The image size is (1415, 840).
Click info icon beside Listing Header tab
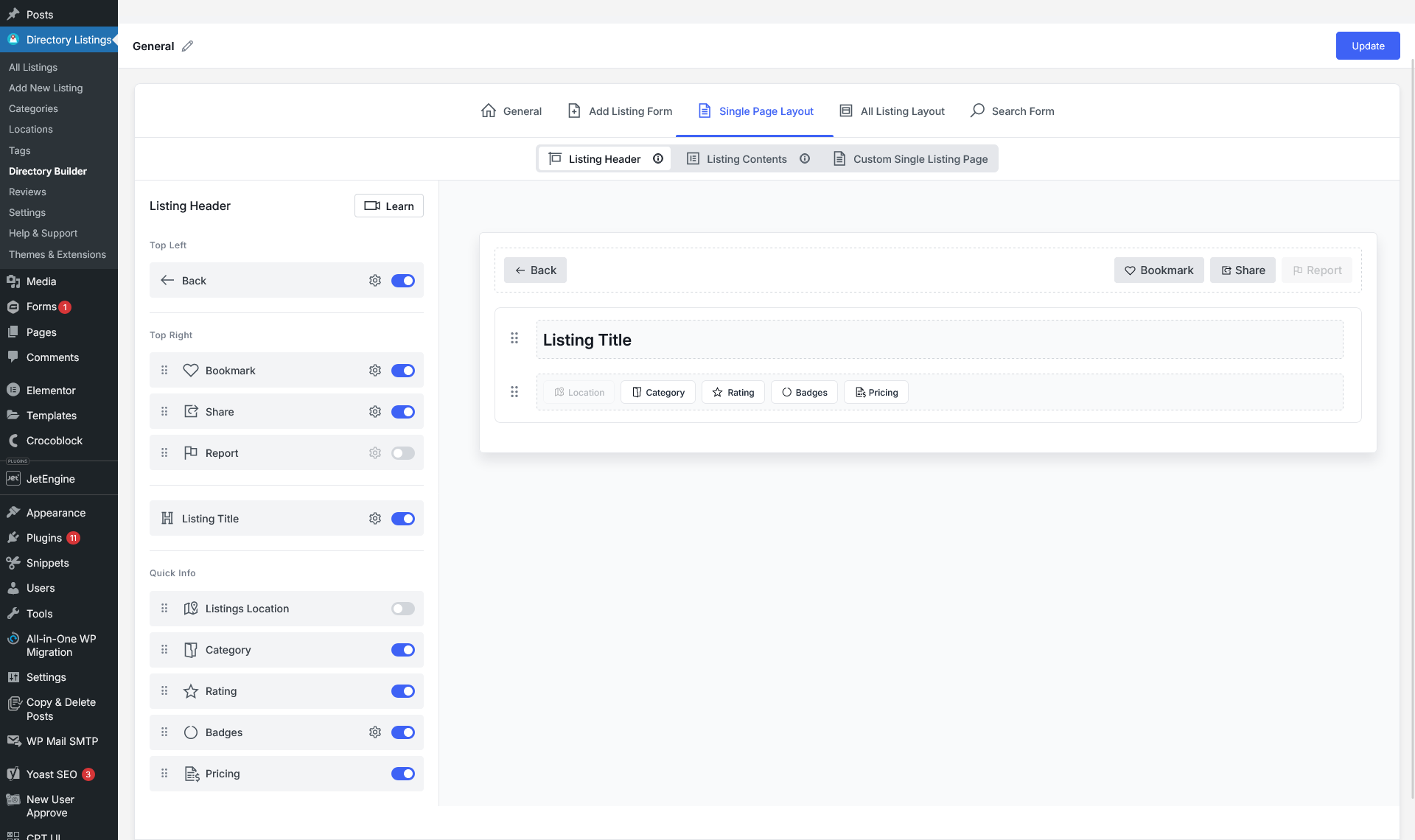[658, 159]
